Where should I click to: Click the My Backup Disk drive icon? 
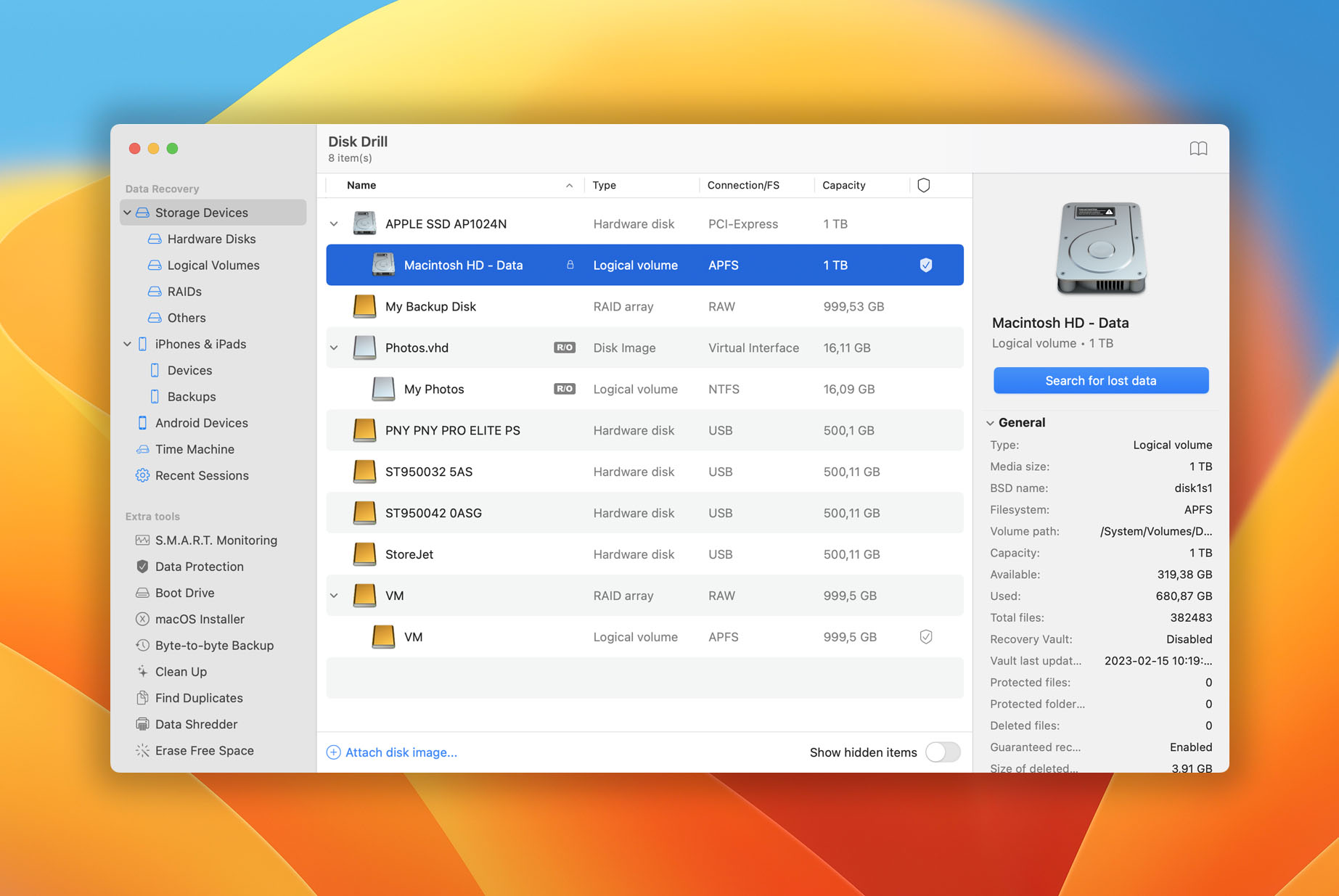364,306
